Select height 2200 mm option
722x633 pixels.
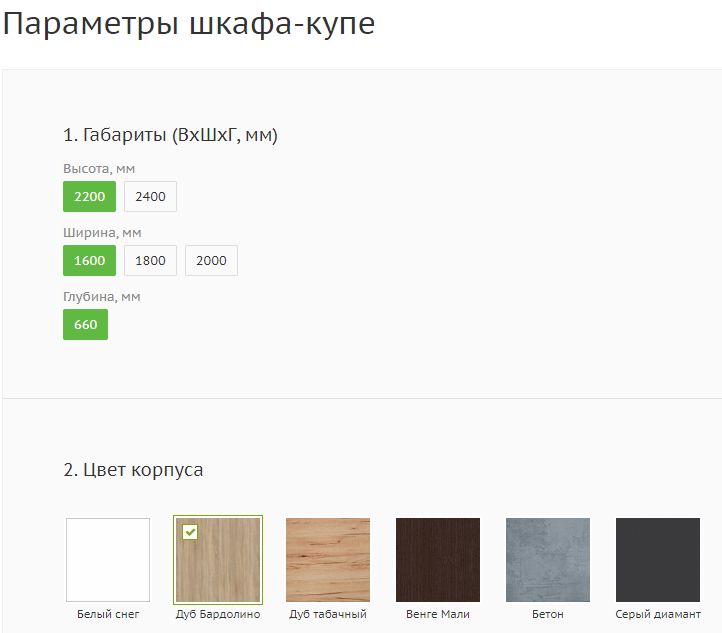pyautogui.click(x=89, y=197)
